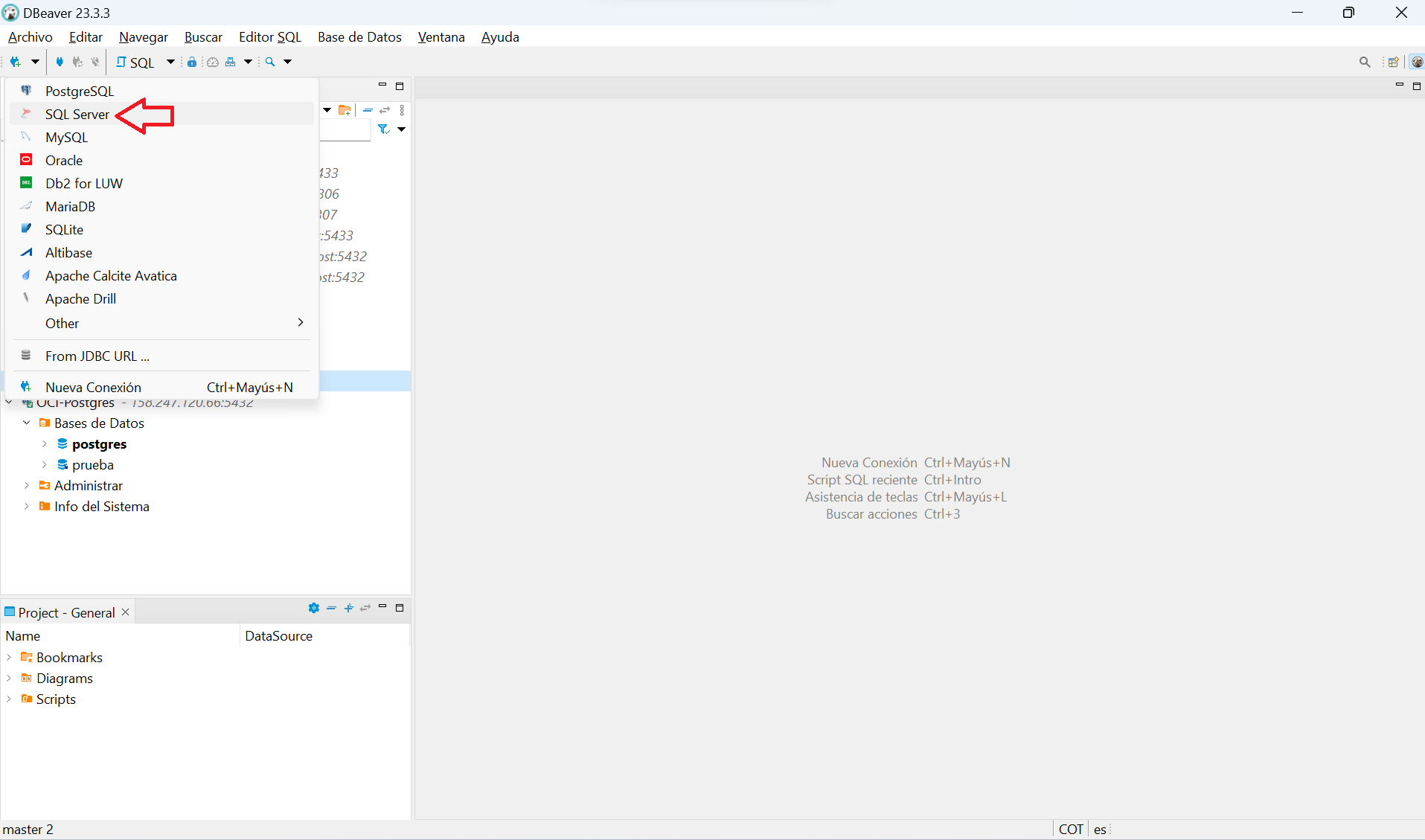
Task: Expand the prueba database node
Action: tap(44, 464)
